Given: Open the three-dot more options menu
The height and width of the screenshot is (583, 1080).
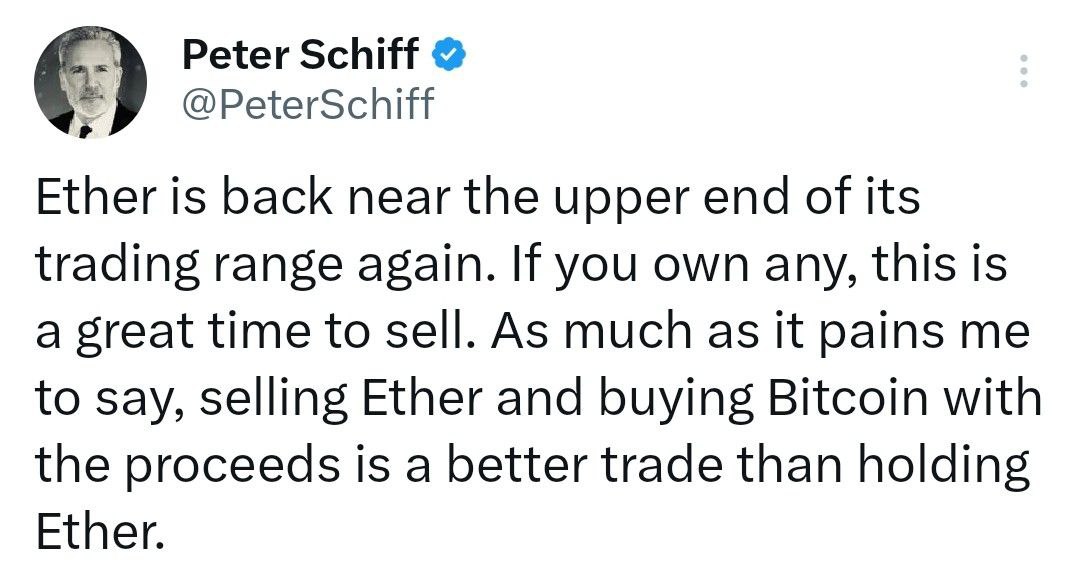Looking at the screenshot, I should coord(1024,70).
